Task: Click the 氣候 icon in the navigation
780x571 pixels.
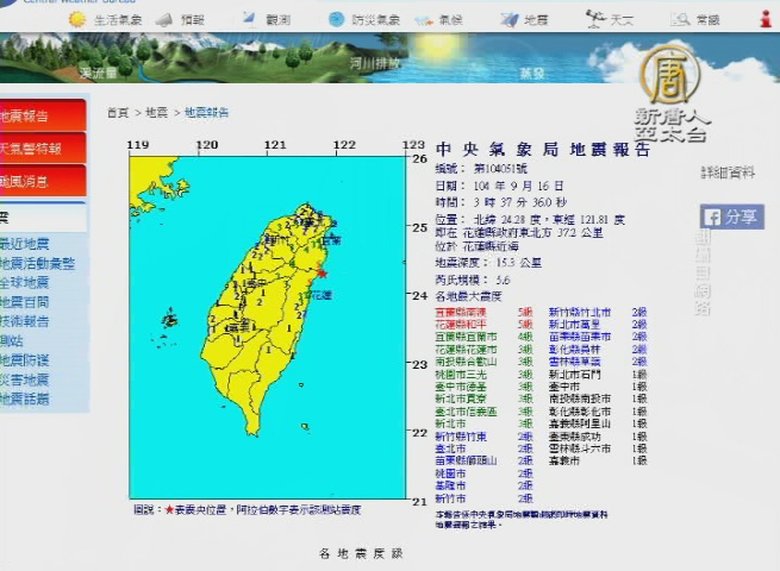Action: click(423, 19)
